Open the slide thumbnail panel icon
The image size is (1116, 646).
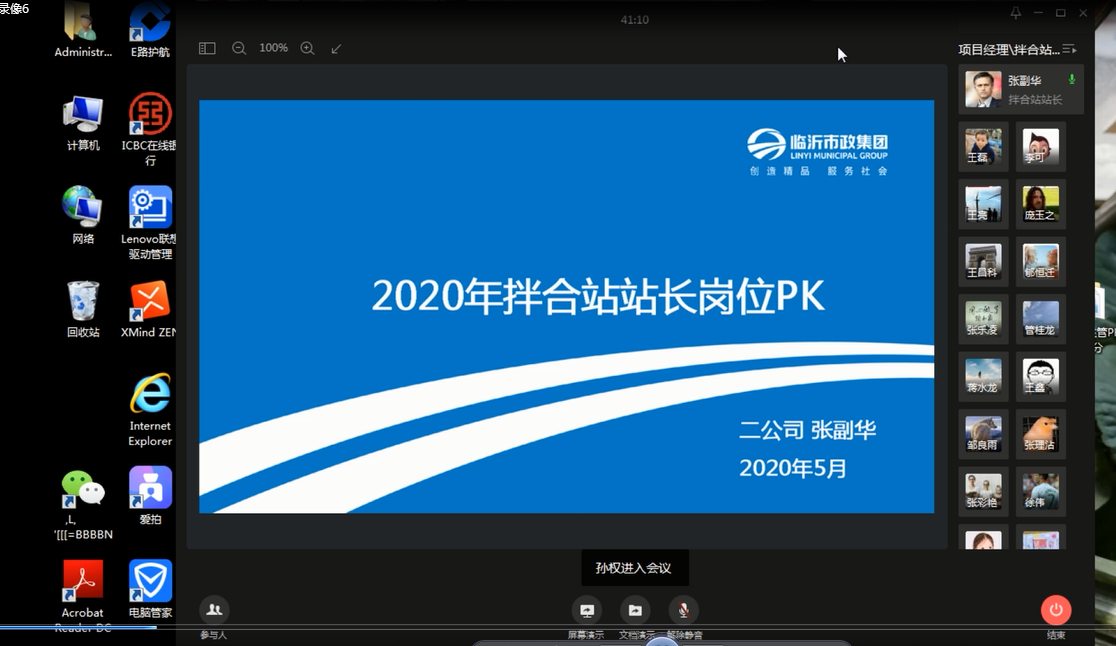pos(207,47)
